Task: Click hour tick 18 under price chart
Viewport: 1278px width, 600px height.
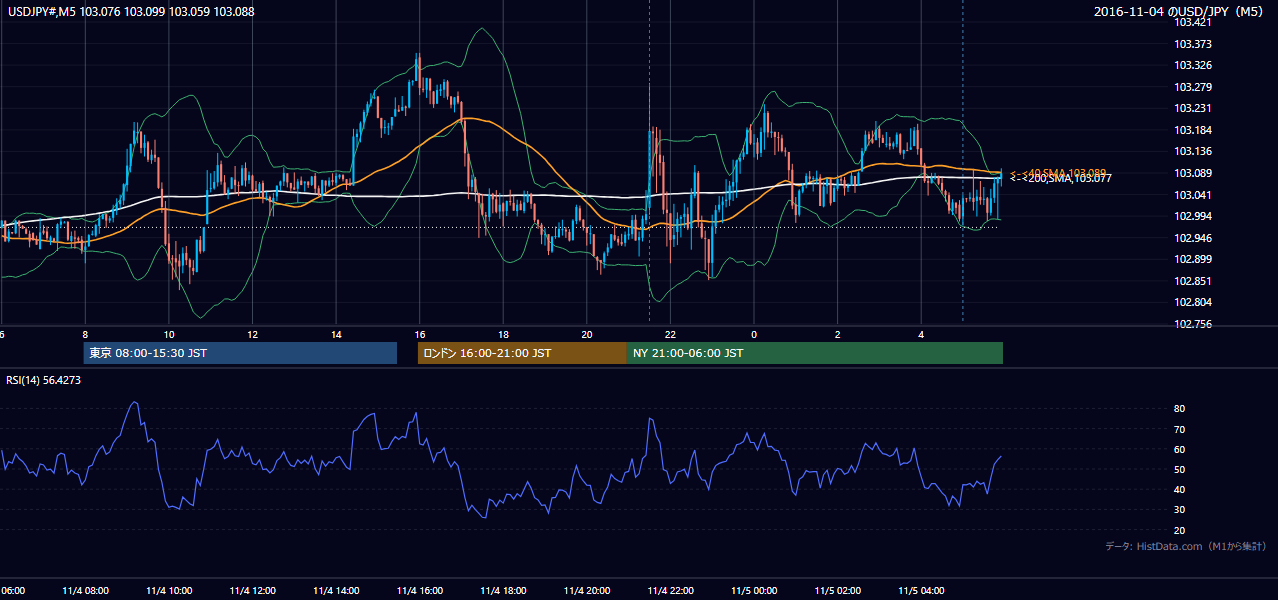Action: point(503,335)
